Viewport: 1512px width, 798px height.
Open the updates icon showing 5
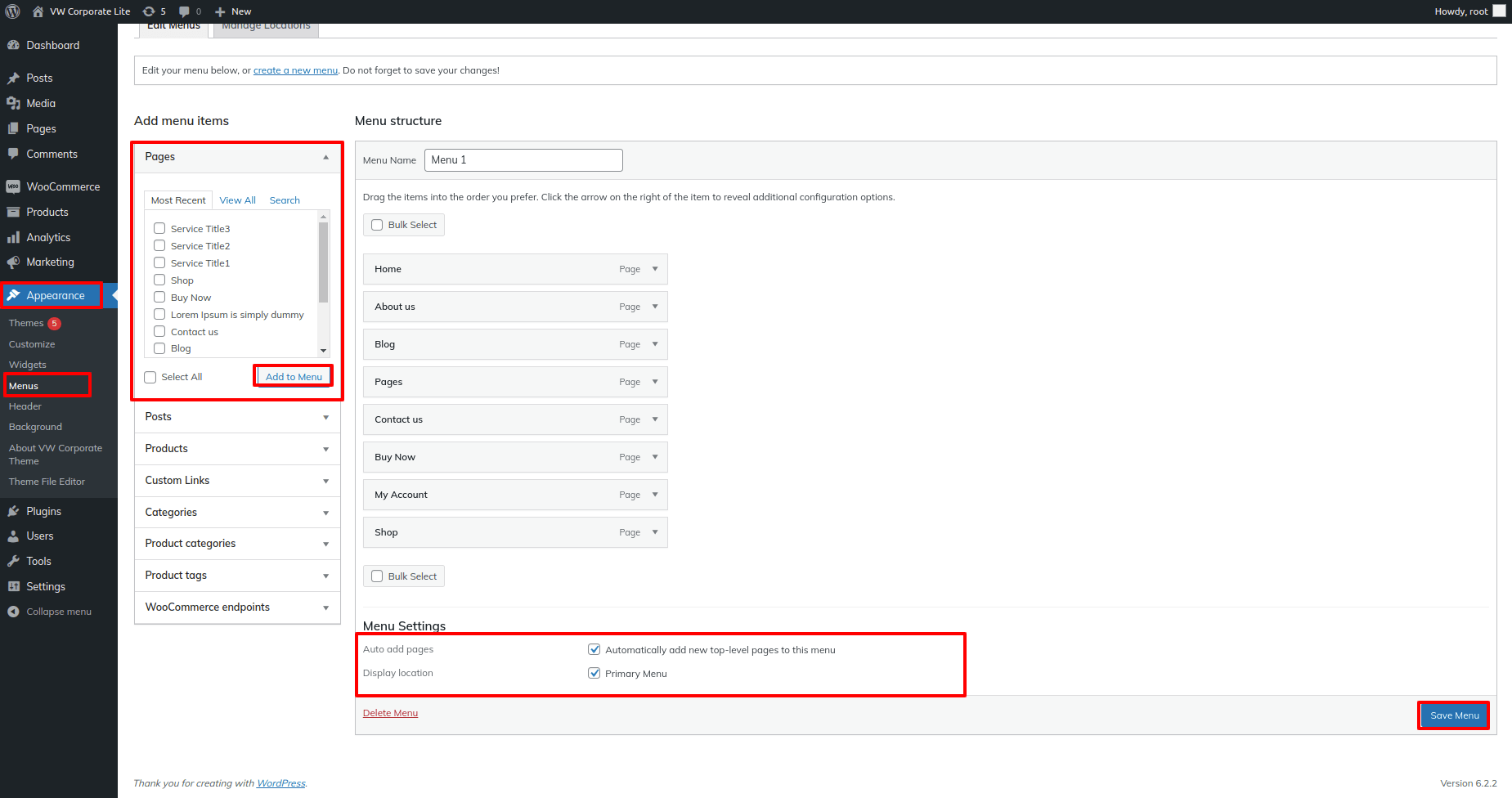[149, 11]
